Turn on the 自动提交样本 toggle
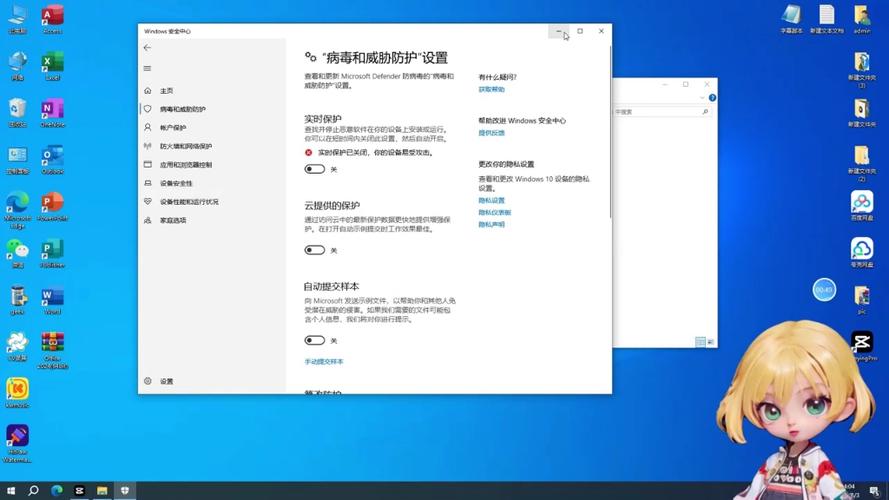This screenshot has width=889, height=500. tap(315, 340)
